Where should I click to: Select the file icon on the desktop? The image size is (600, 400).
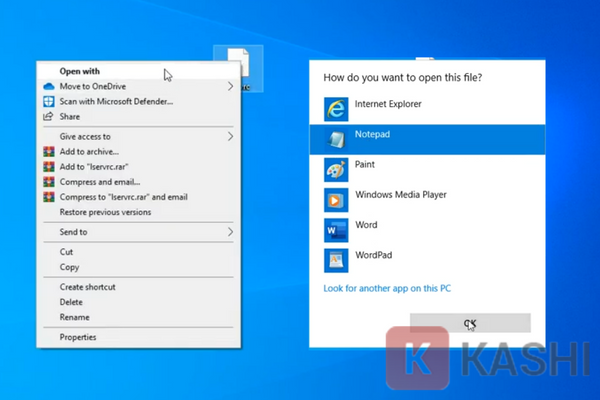(240, 65)
